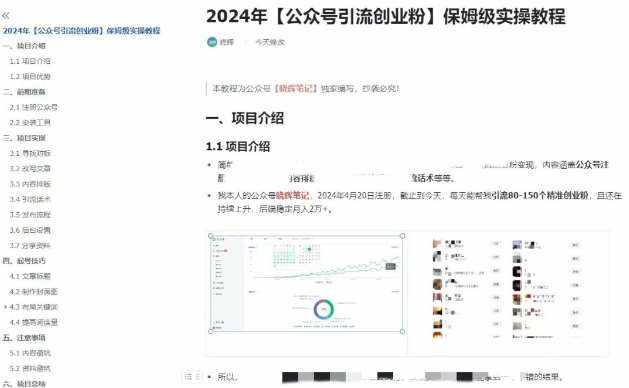Click bottom-left resize handle of selected image

[211, 331]
